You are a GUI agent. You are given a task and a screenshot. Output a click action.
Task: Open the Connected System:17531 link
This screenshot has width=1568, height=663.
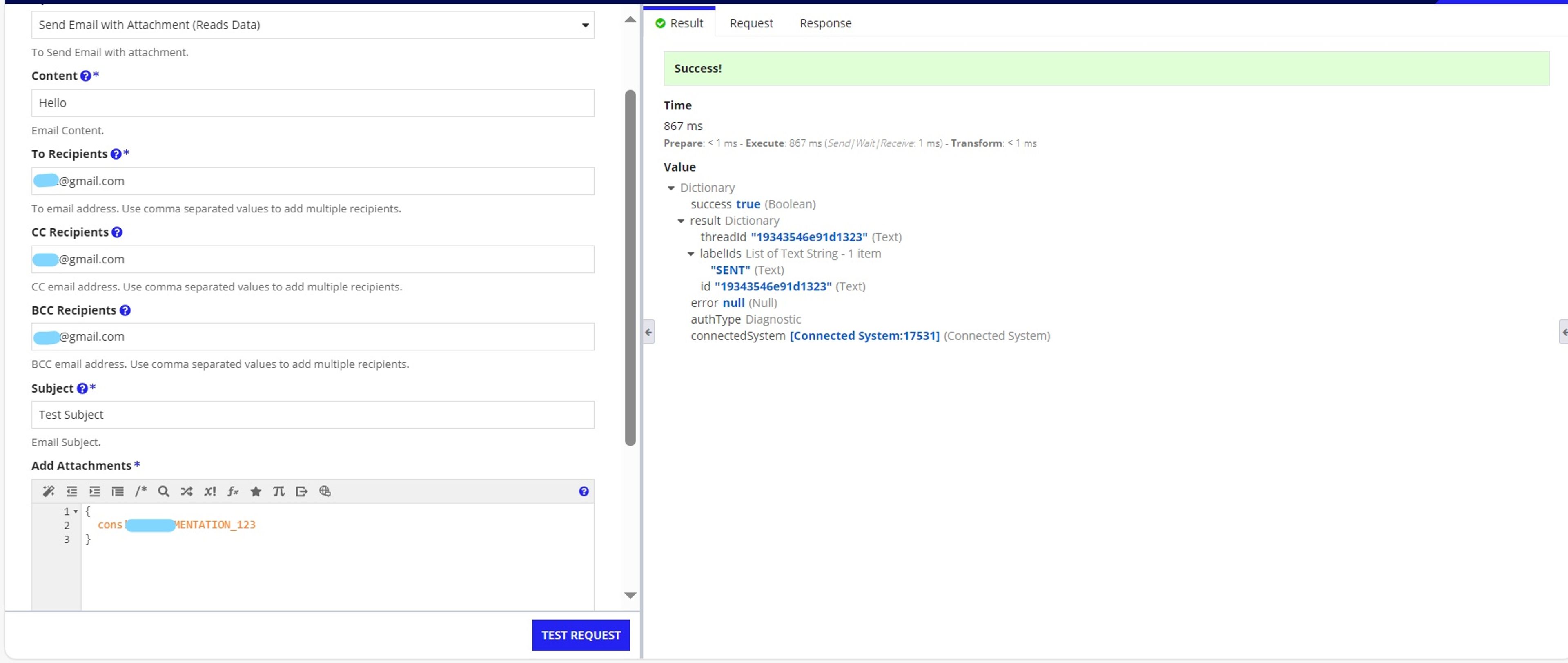coord(864,336)
